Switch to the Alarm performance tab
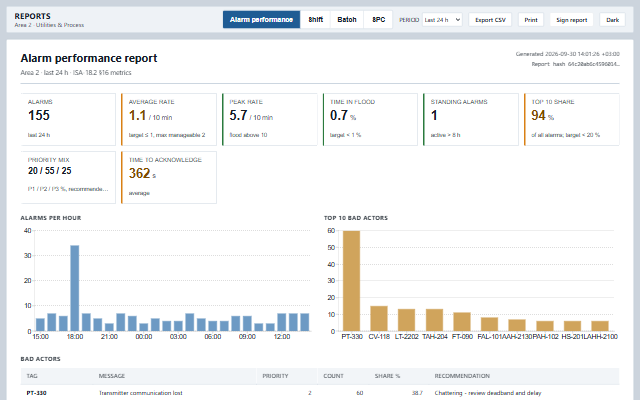Viewport: 640px width, 400px height. pos(261,20)
